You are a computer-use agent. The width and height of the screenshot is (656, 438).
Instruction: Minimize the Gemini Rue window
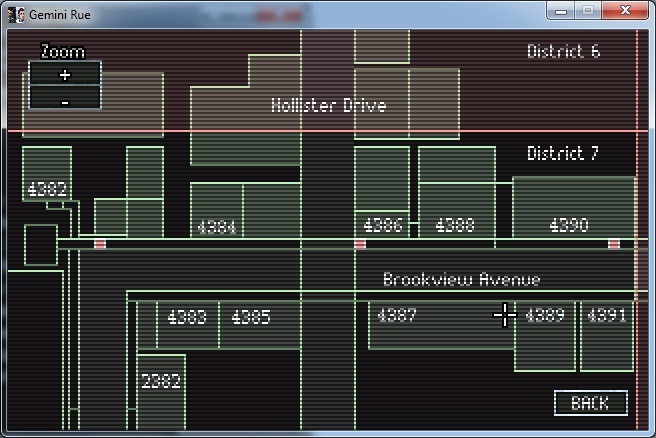(561, 10)
